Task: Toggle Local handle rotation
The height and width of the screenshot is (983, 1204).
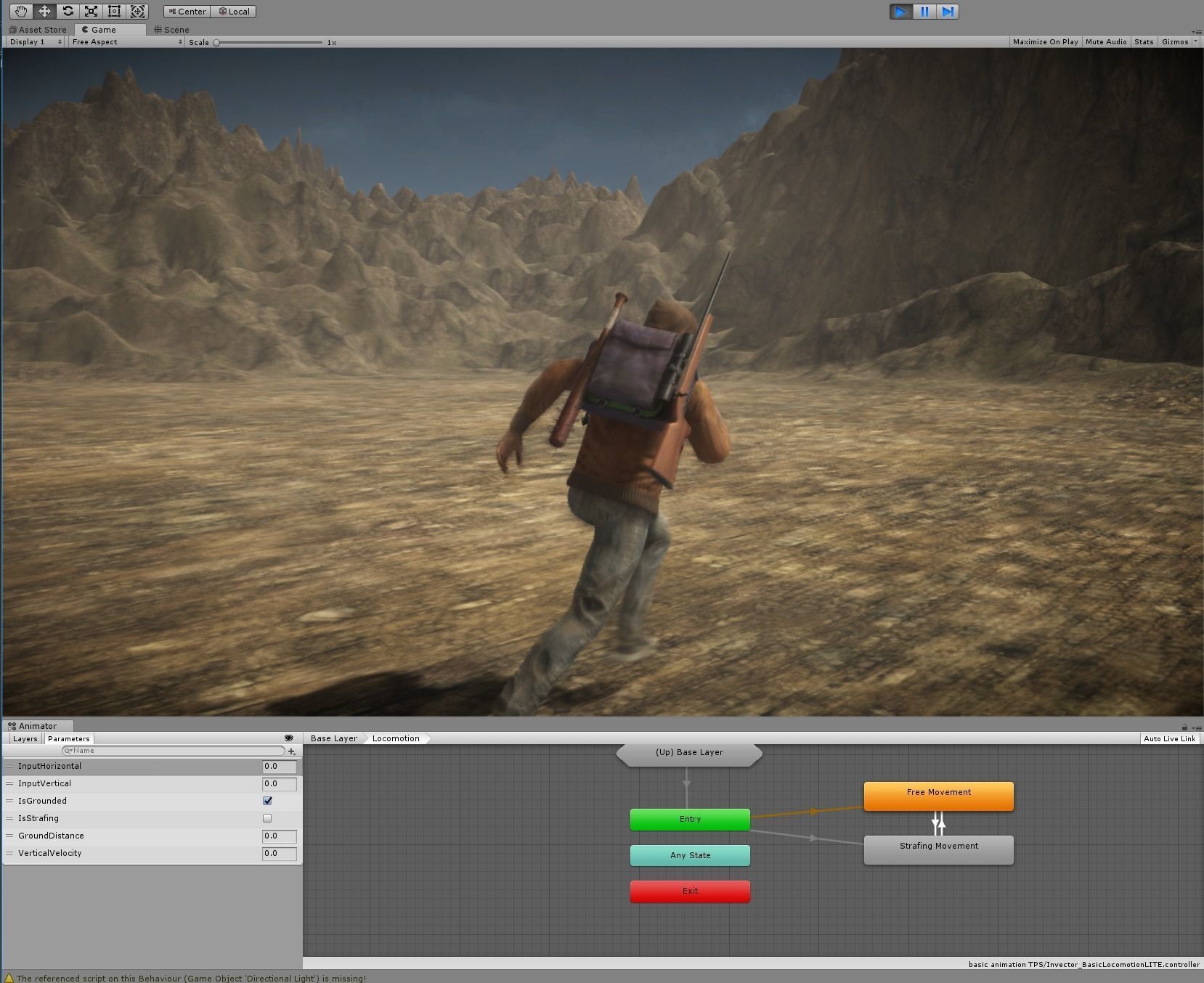Action: click(x=234, y=12)
